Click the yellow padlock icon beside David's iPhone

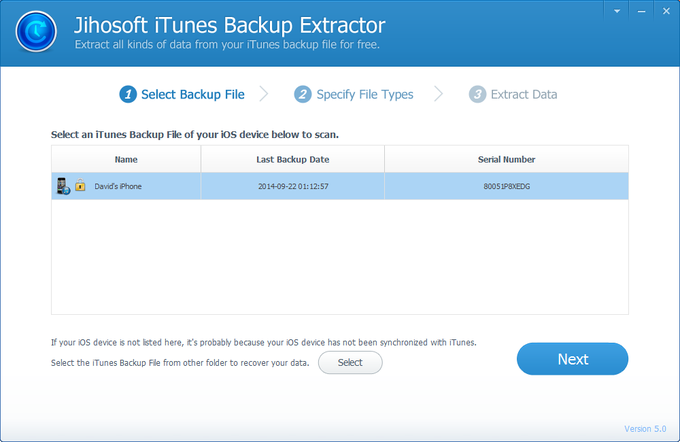[x=79, y=187]
